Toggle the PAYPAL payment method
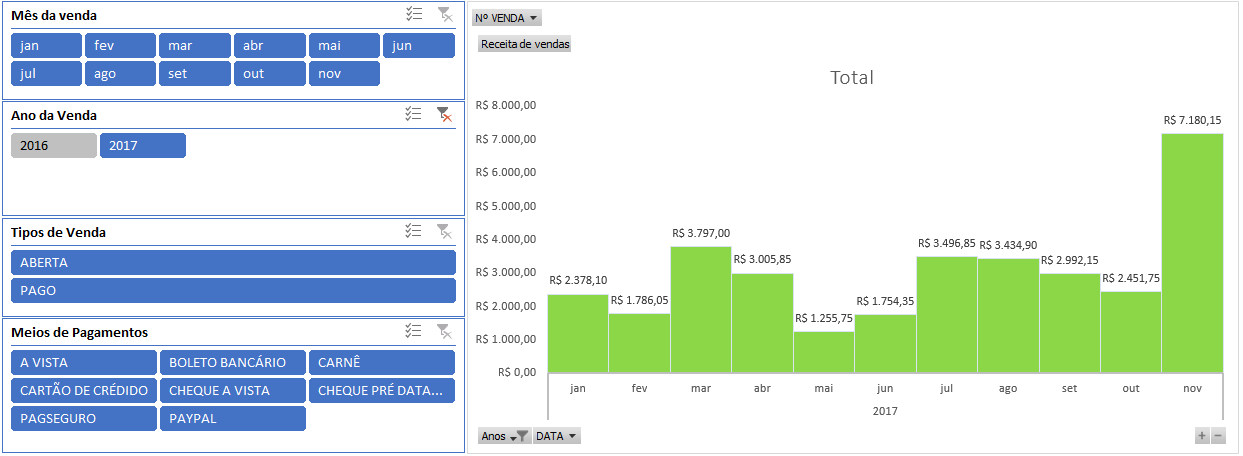Image resolution: width=1243 pixels, height=456 pixels. [232, 419]
